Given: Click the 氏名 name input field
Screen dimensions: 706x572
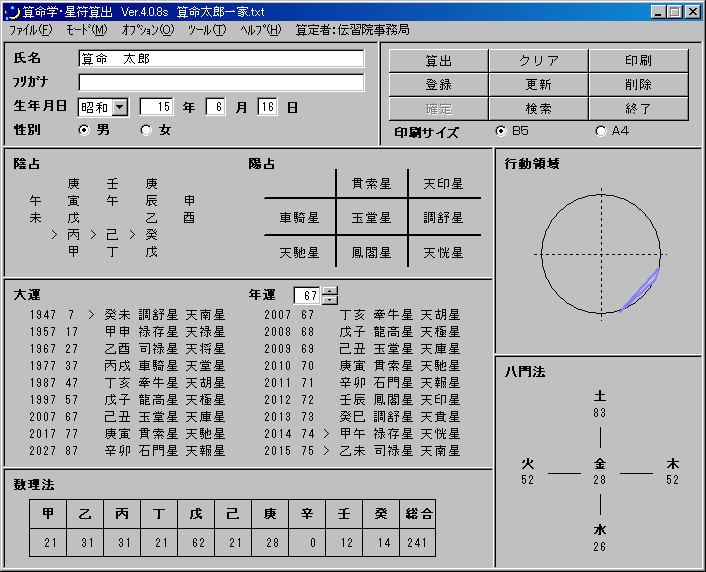Looking at the screenshot, I should click(x=221, y=59).
